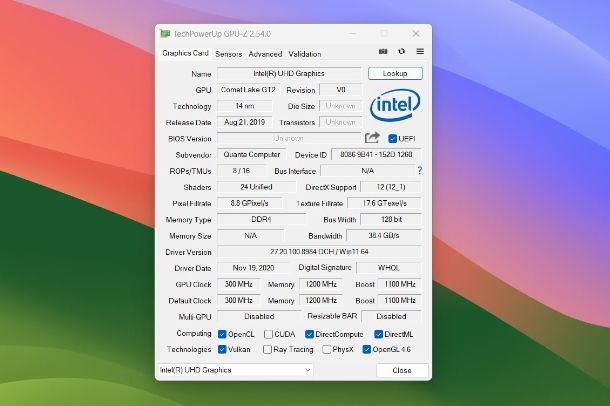Click the Subvendor value Quanta Computer

(252, 154)
